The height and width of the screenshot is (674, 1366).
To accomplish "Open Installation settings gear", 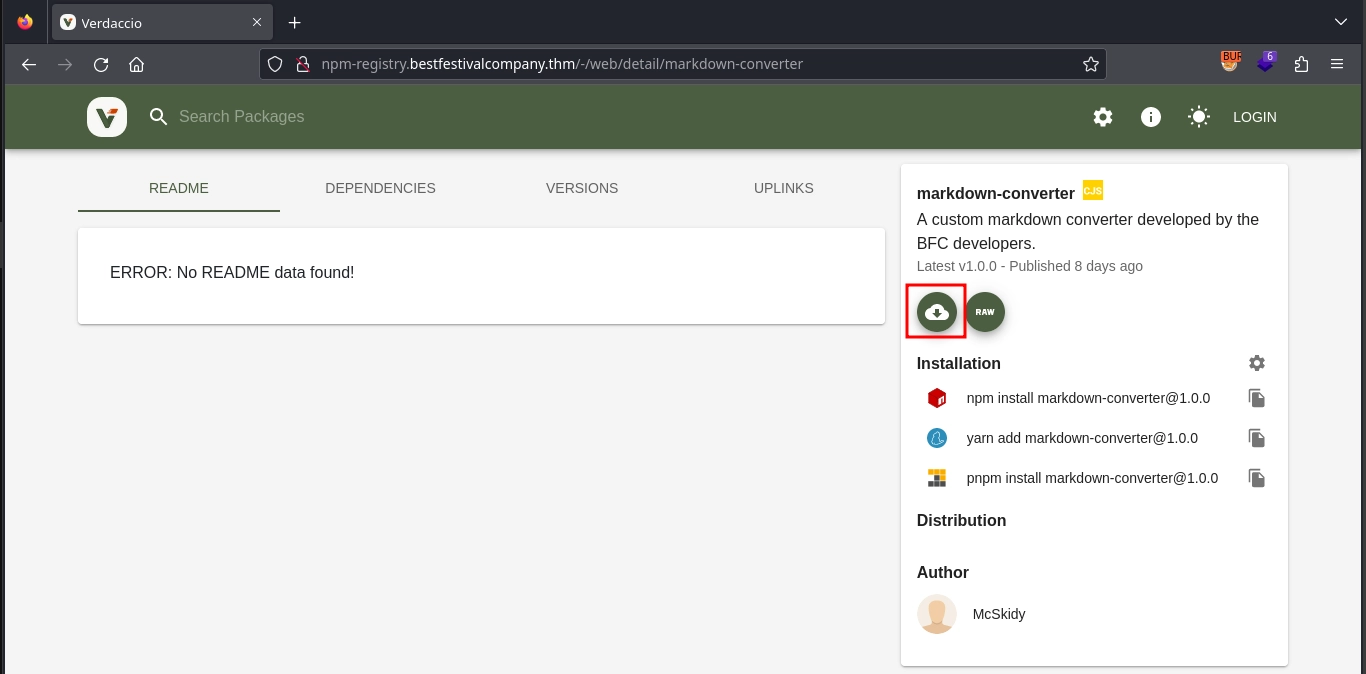I will pyautogui.click(x=1257, y=363).
